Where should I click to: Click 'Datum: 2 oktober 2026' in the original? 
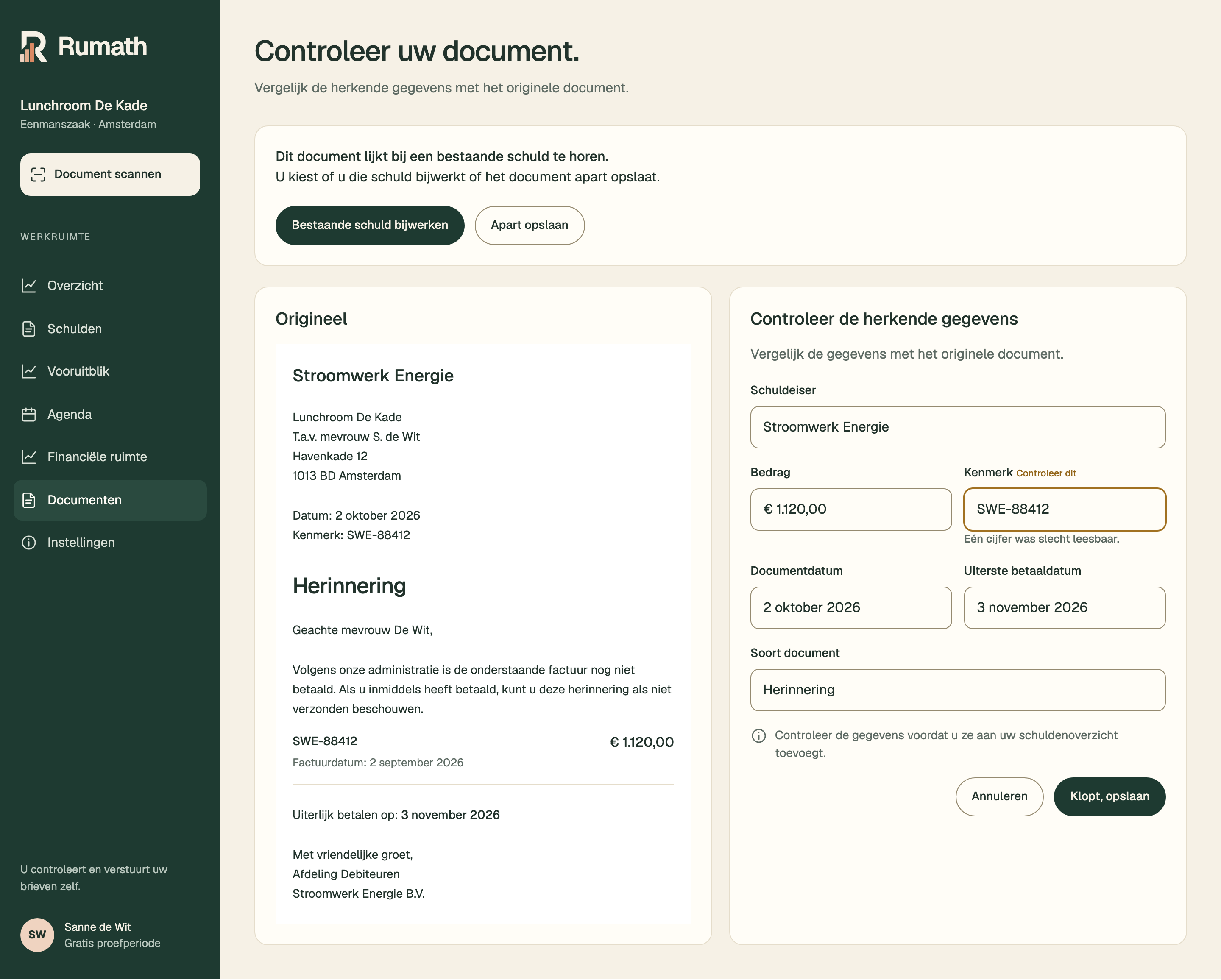[356, 516]
